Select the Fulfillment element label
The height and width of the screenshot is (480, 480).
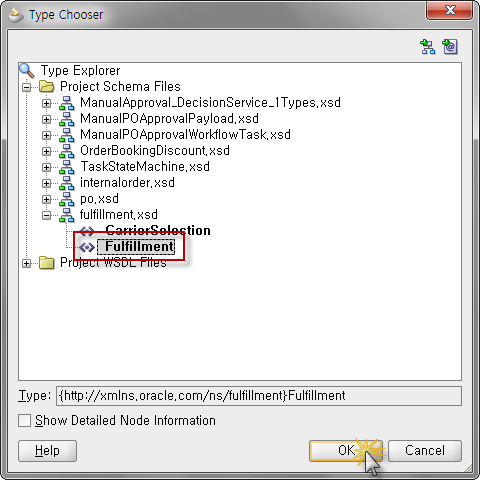[139, 247]
